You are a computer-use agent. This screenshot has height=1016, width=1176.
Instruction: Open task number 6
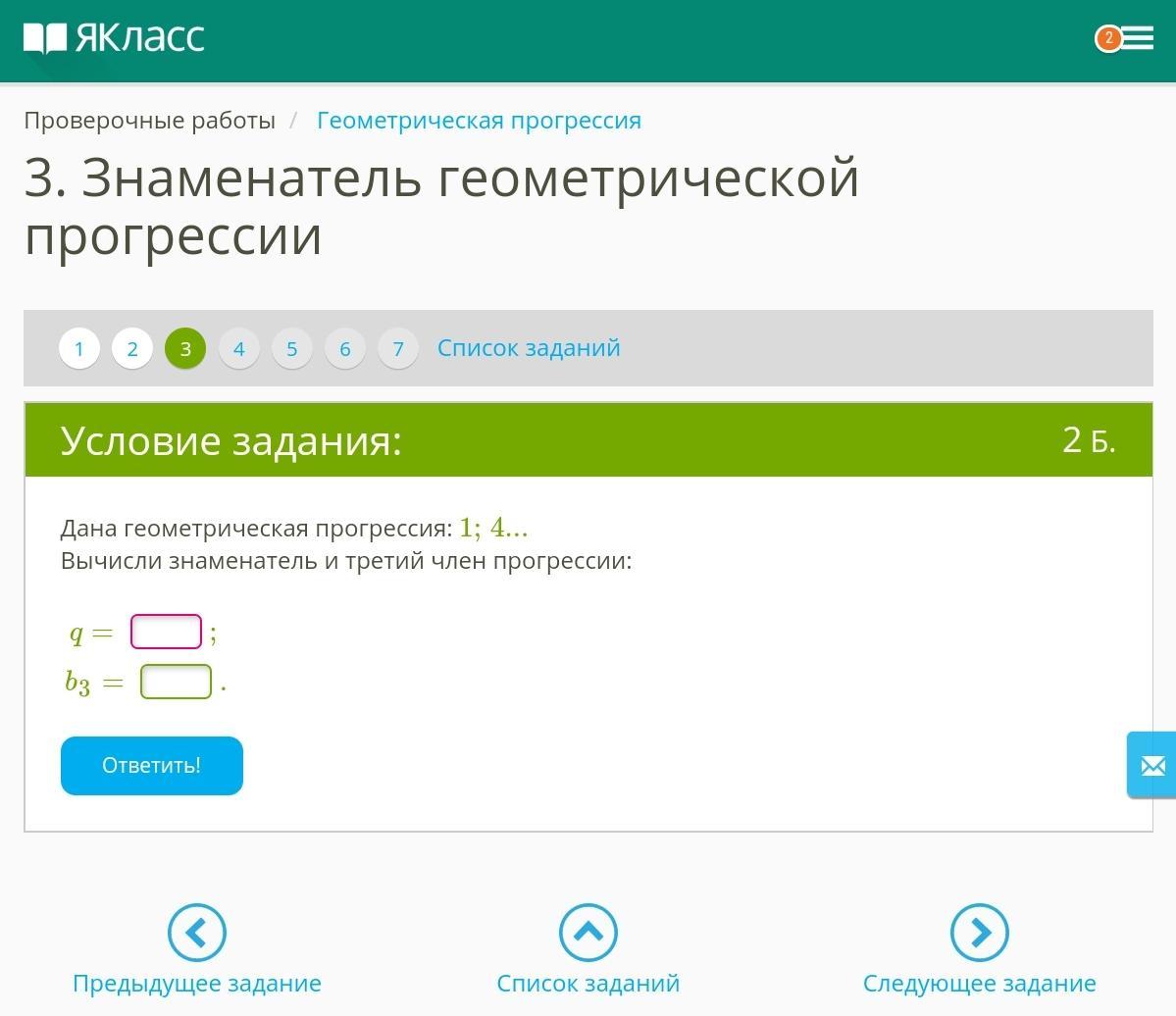coord(345,349)
